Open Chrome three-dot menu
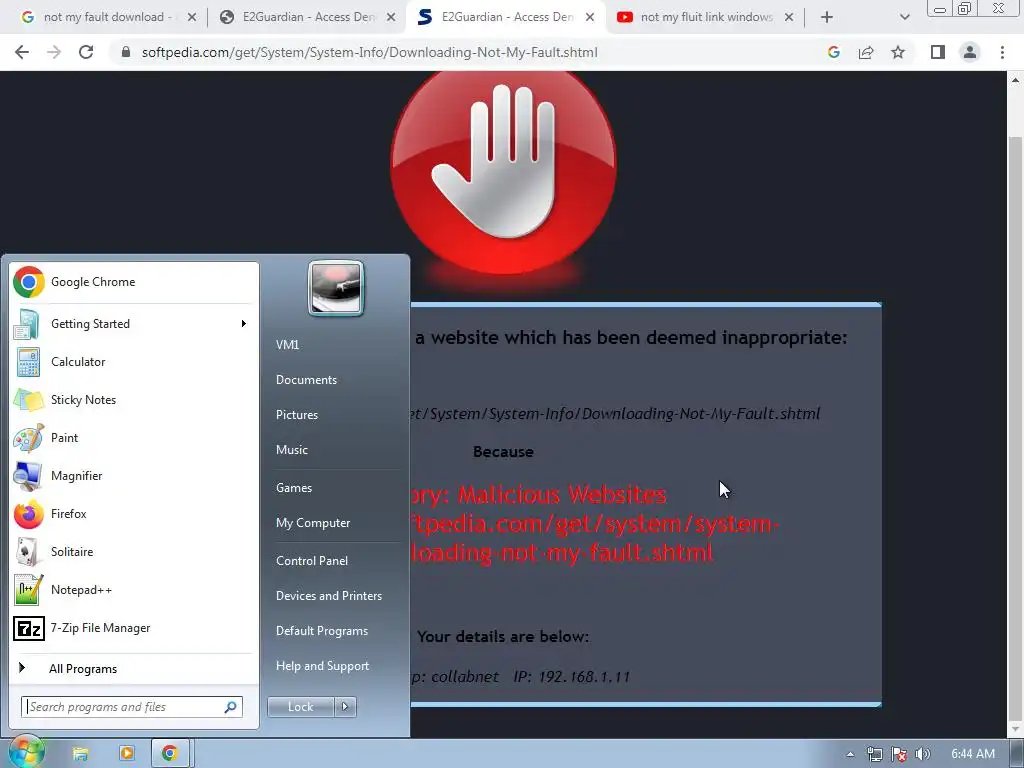Image resolution: width=1024 pixels, height=768 pixels. tap(1002, 52)
